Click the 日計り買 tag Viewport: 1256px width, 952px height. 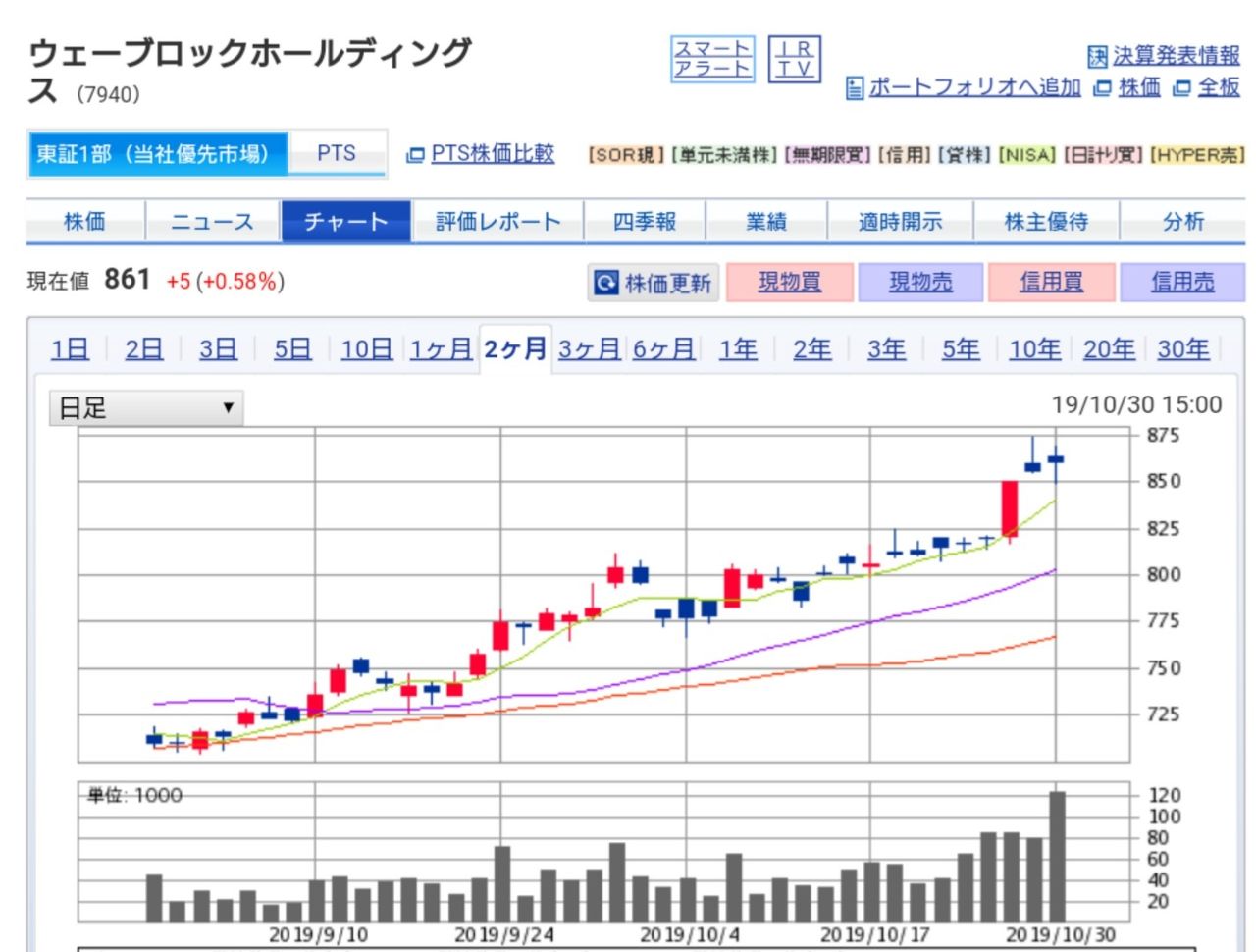tap(1104, 155)
